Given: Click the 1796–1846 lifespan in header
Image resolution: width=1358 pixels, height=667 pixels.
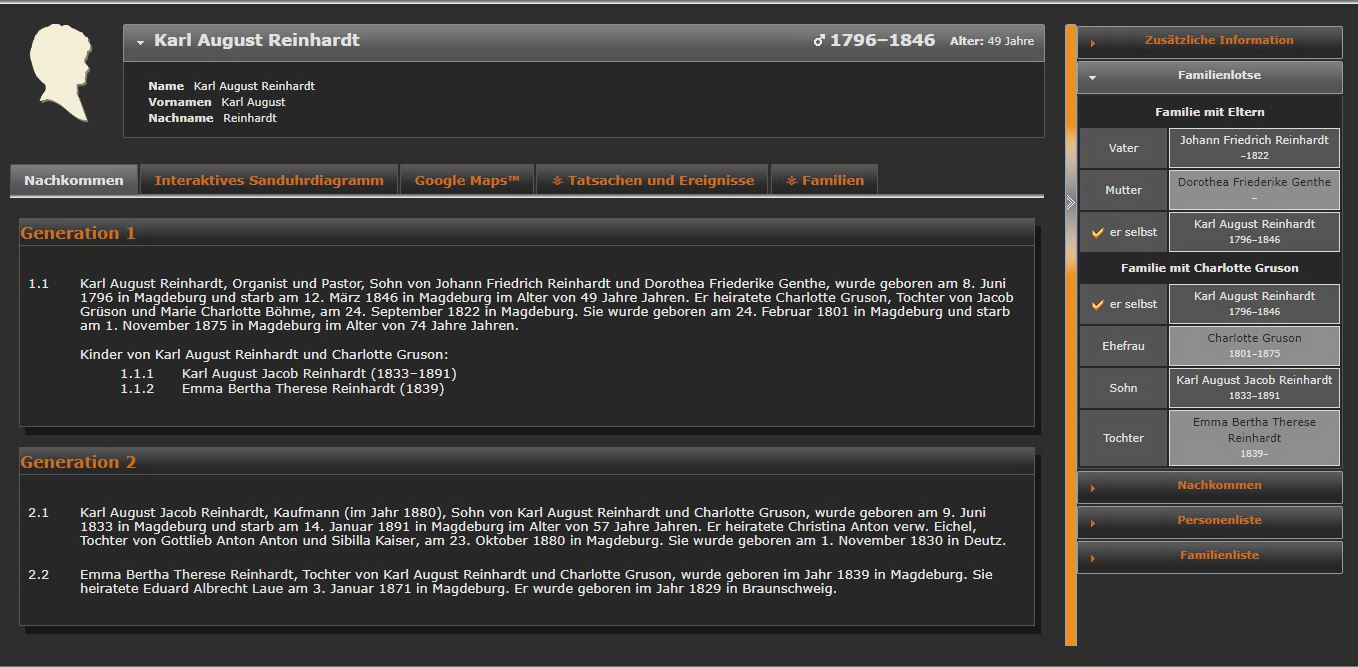Looking at the screenshot, I should 882,41.
